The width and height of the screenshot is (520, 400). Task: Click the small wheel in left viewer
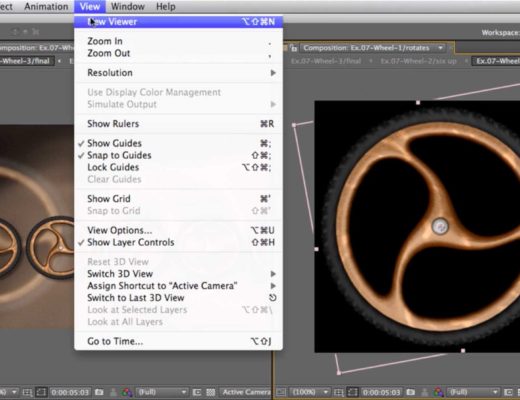(x=51, y=248)
